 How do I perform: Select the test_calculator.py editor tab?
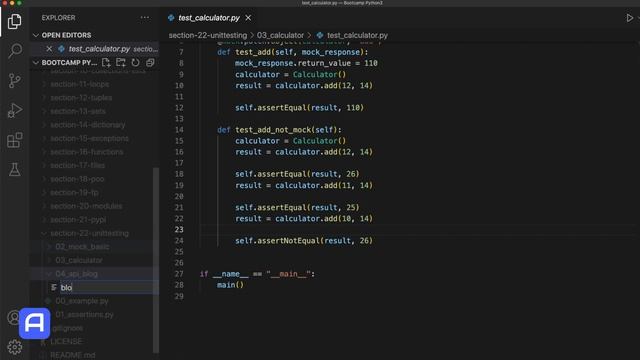(x=209, y=18)
